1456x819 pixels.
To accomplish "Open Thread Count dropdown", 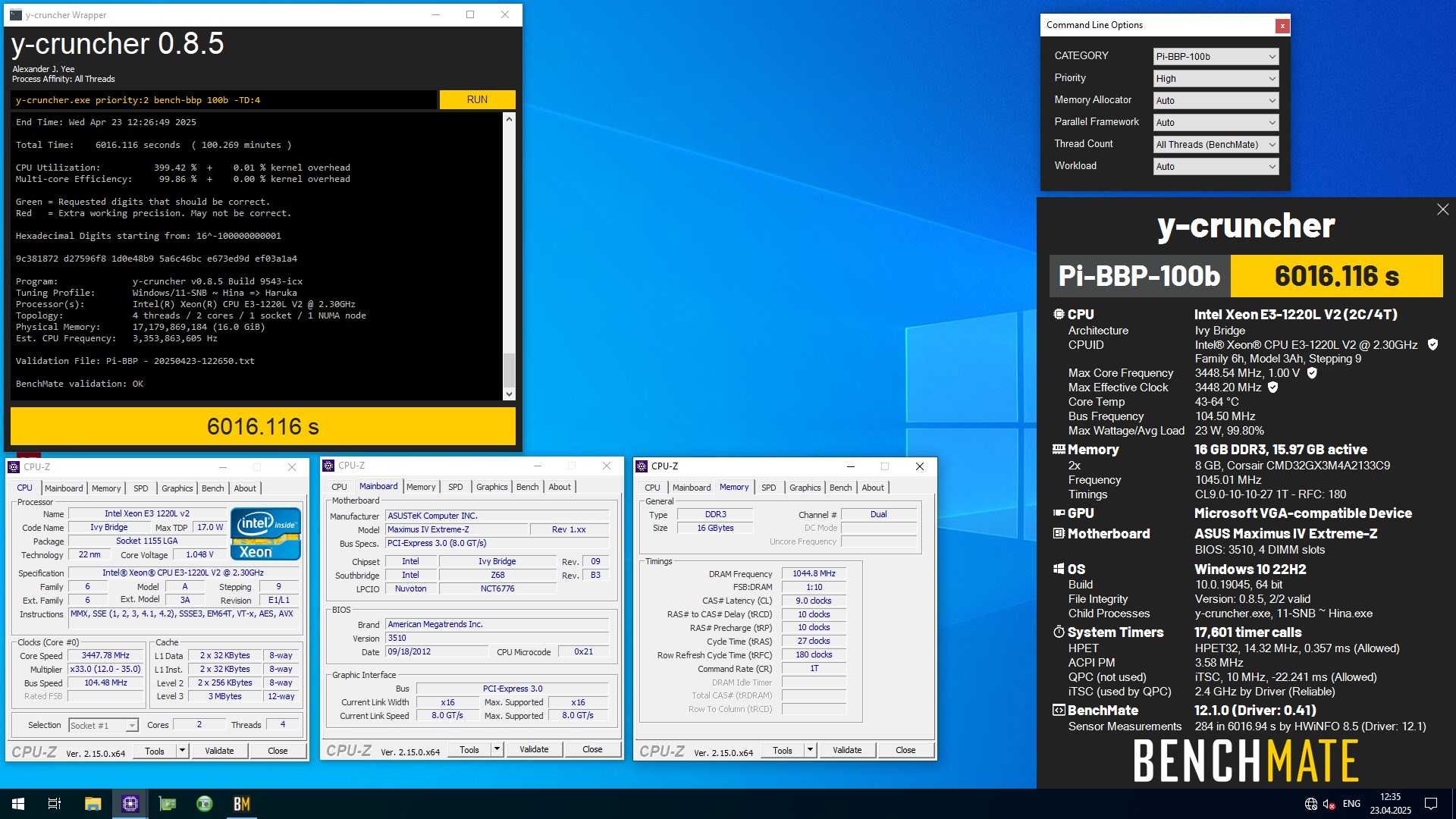I will coord(1216,145).
